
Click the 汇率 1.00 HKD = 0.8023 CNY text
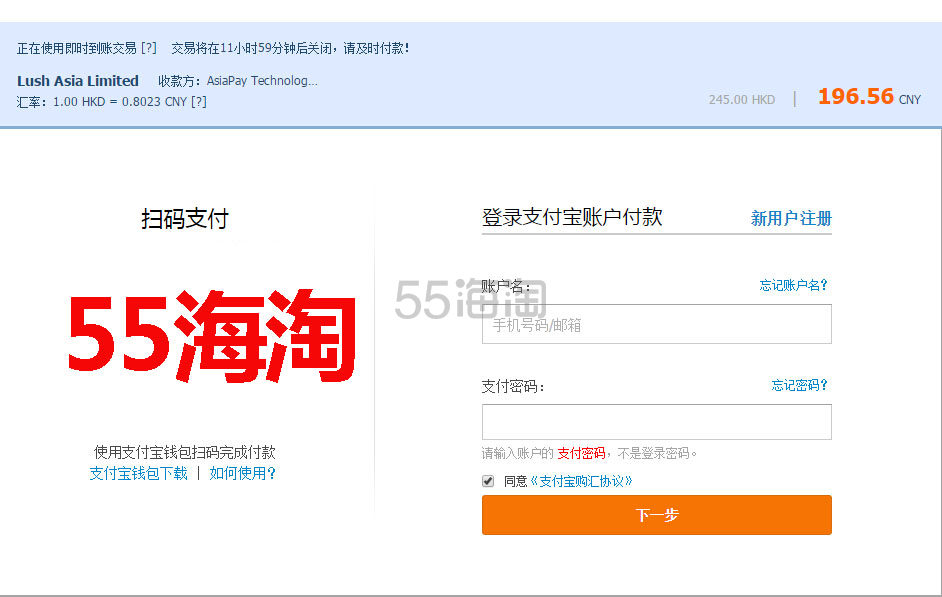pos(102,102)
